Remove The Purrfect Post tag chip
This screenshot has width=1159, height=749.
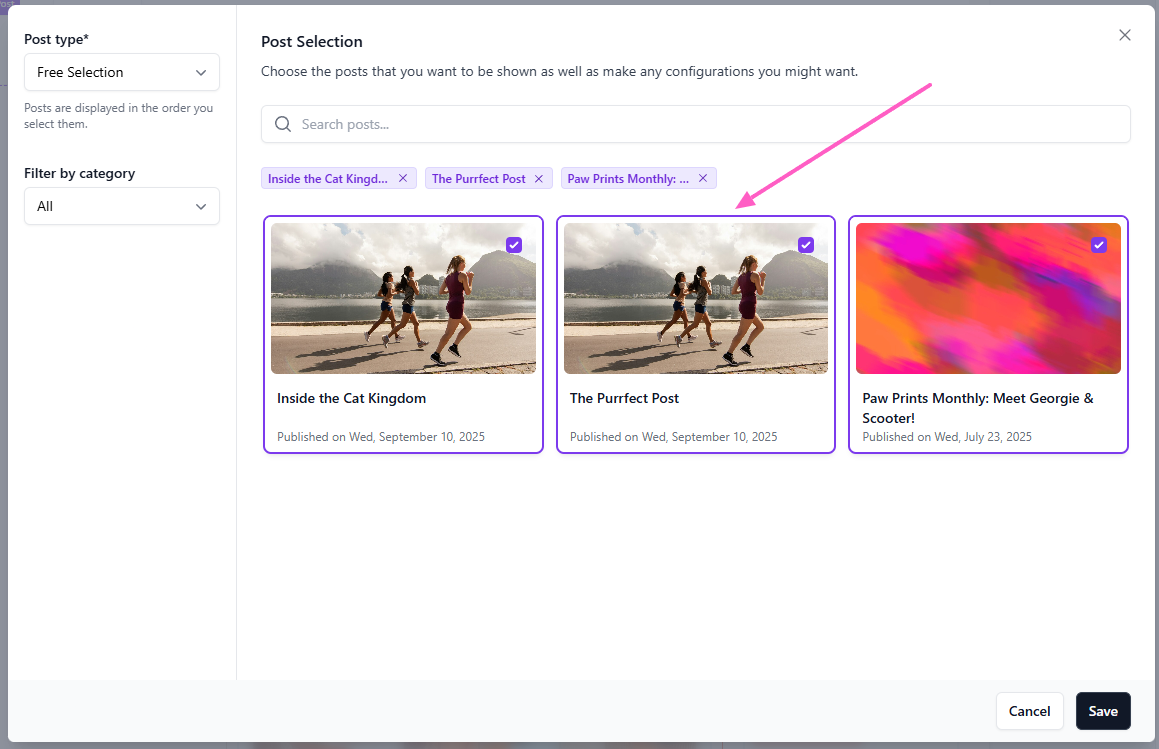coord(538,179)
